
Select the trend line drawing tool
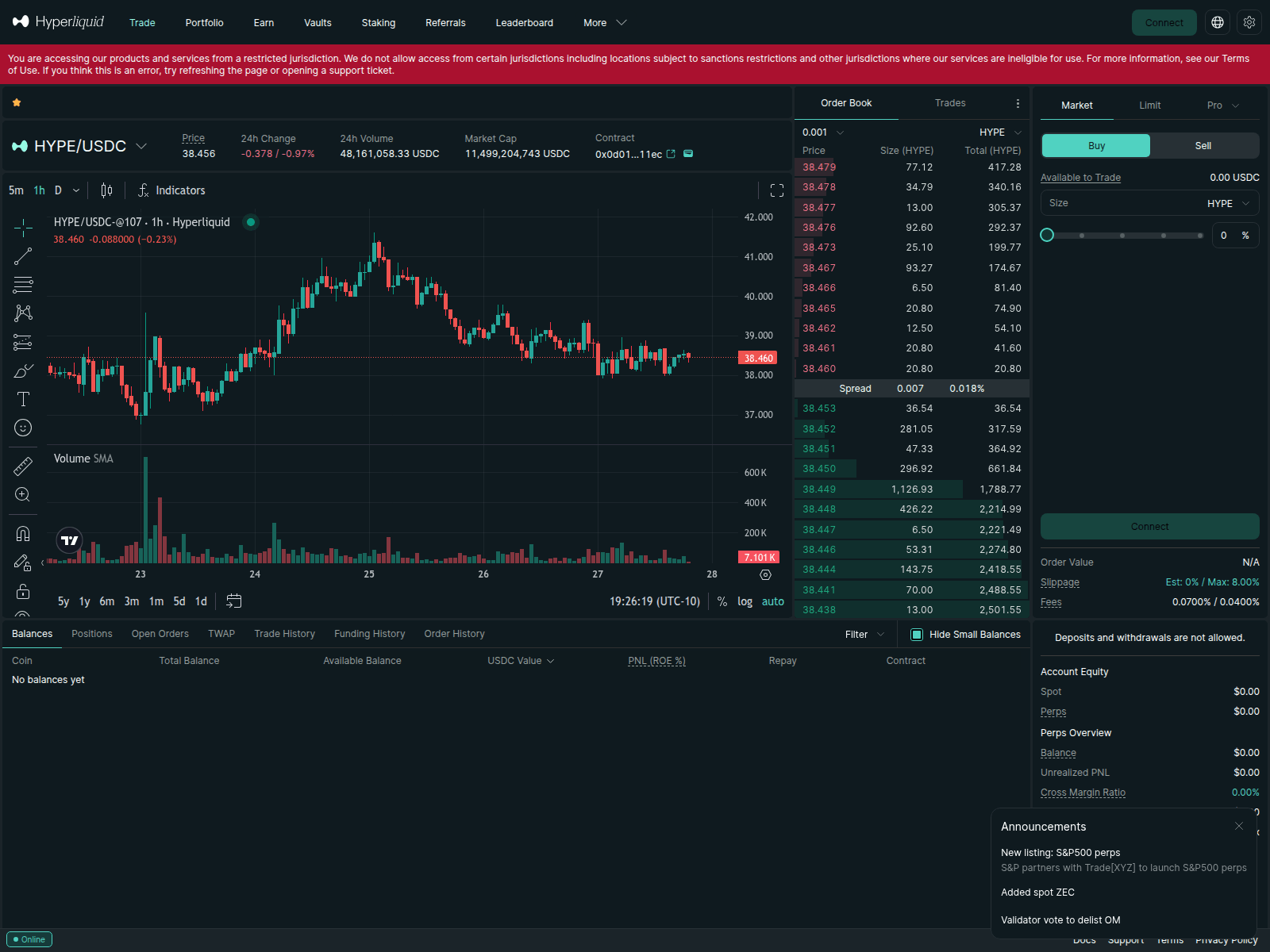[23, 256]
